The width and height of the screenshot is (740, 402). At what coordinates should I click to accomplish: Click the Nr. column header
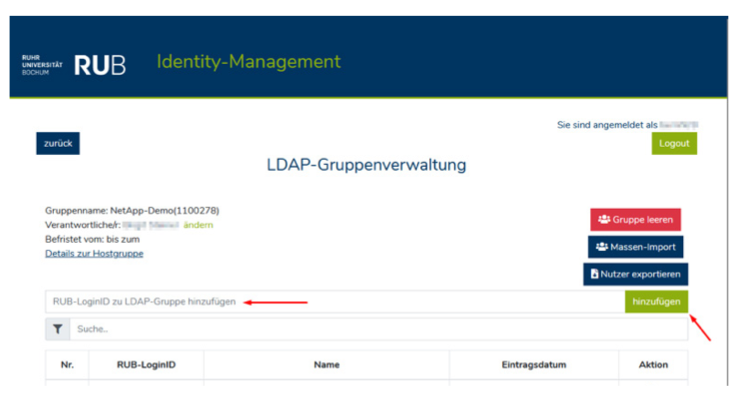pos(67,365)
